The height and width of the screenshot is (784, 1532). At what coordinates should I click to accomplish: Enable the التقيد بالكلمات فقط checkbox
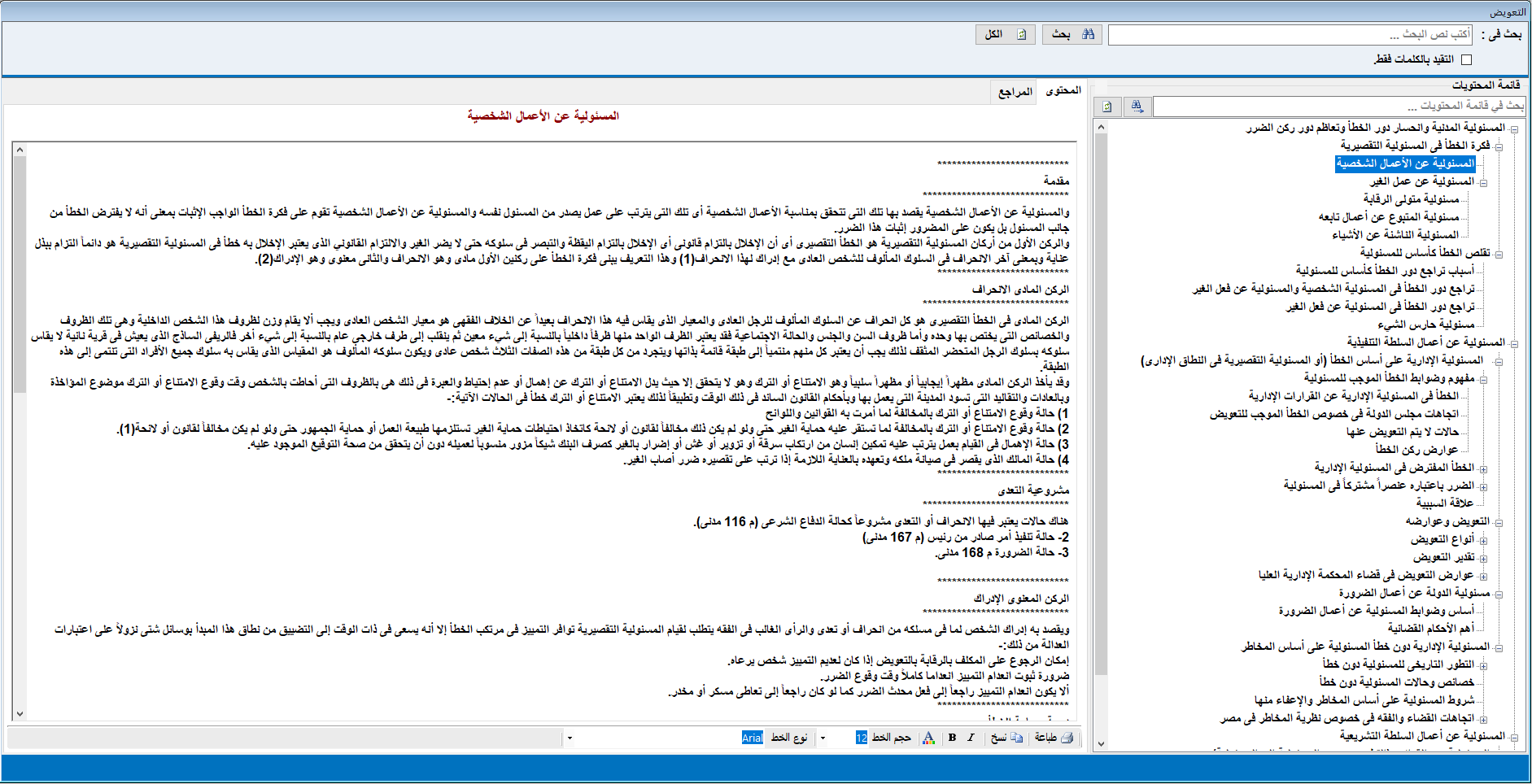[1466, 59]
